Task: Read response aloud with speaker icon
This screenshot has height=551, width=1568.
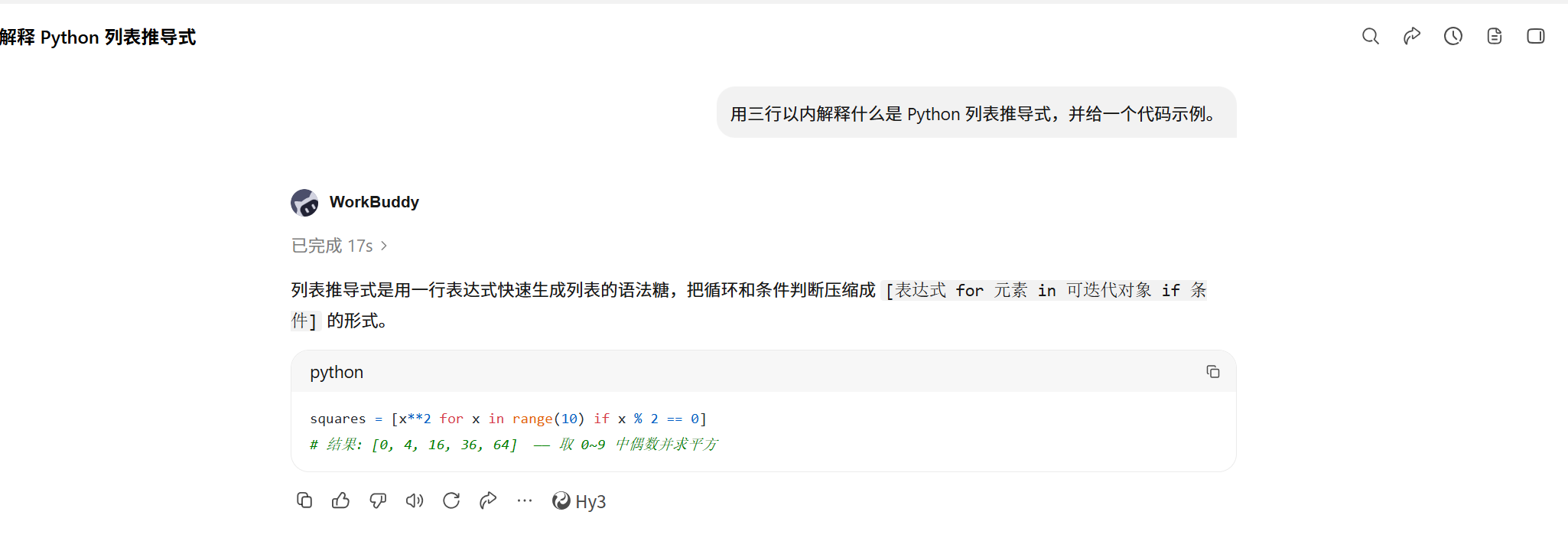Action: pyautogui.click(x=415, y=500)
